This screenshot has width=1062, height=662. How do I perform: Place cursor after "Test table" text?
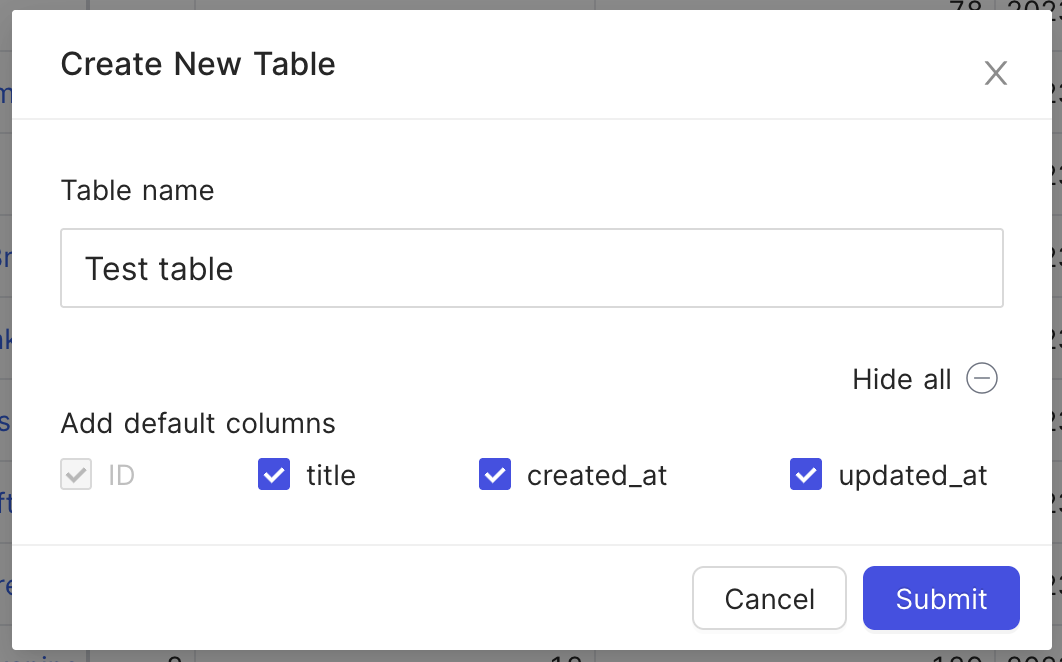coord(235,268)
